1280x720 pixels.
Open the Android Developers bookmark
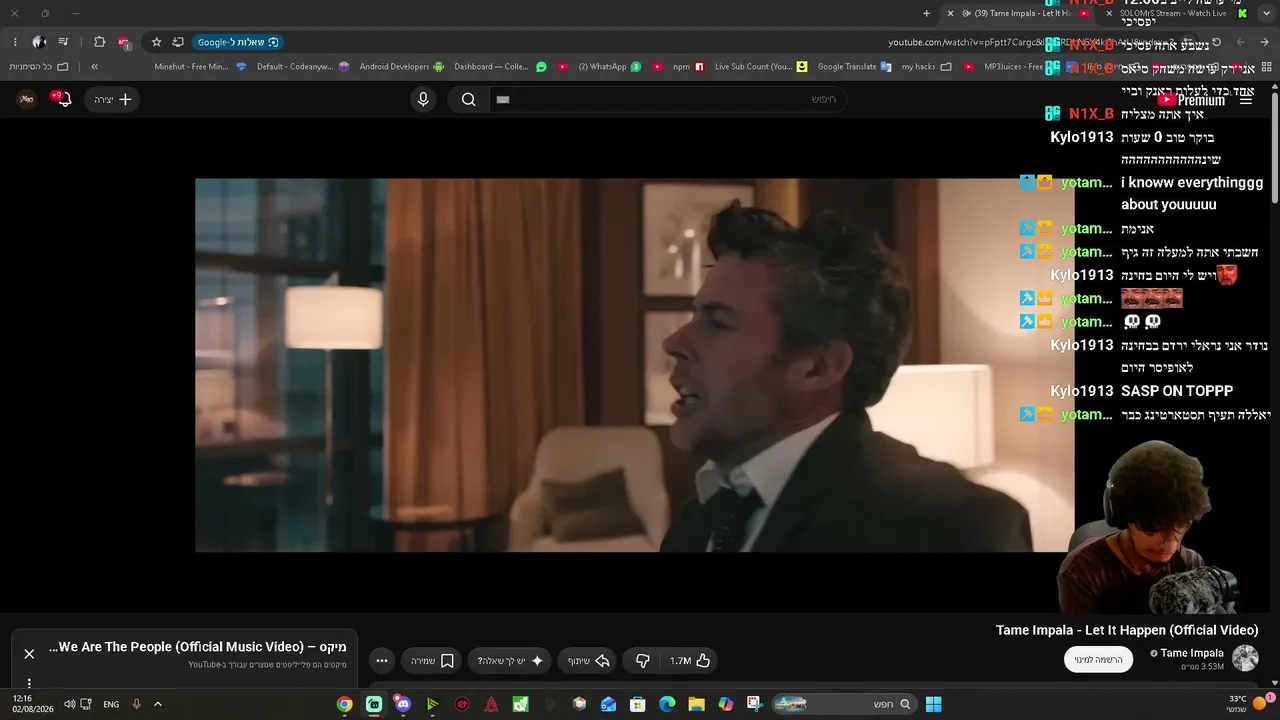coord(402,67)
